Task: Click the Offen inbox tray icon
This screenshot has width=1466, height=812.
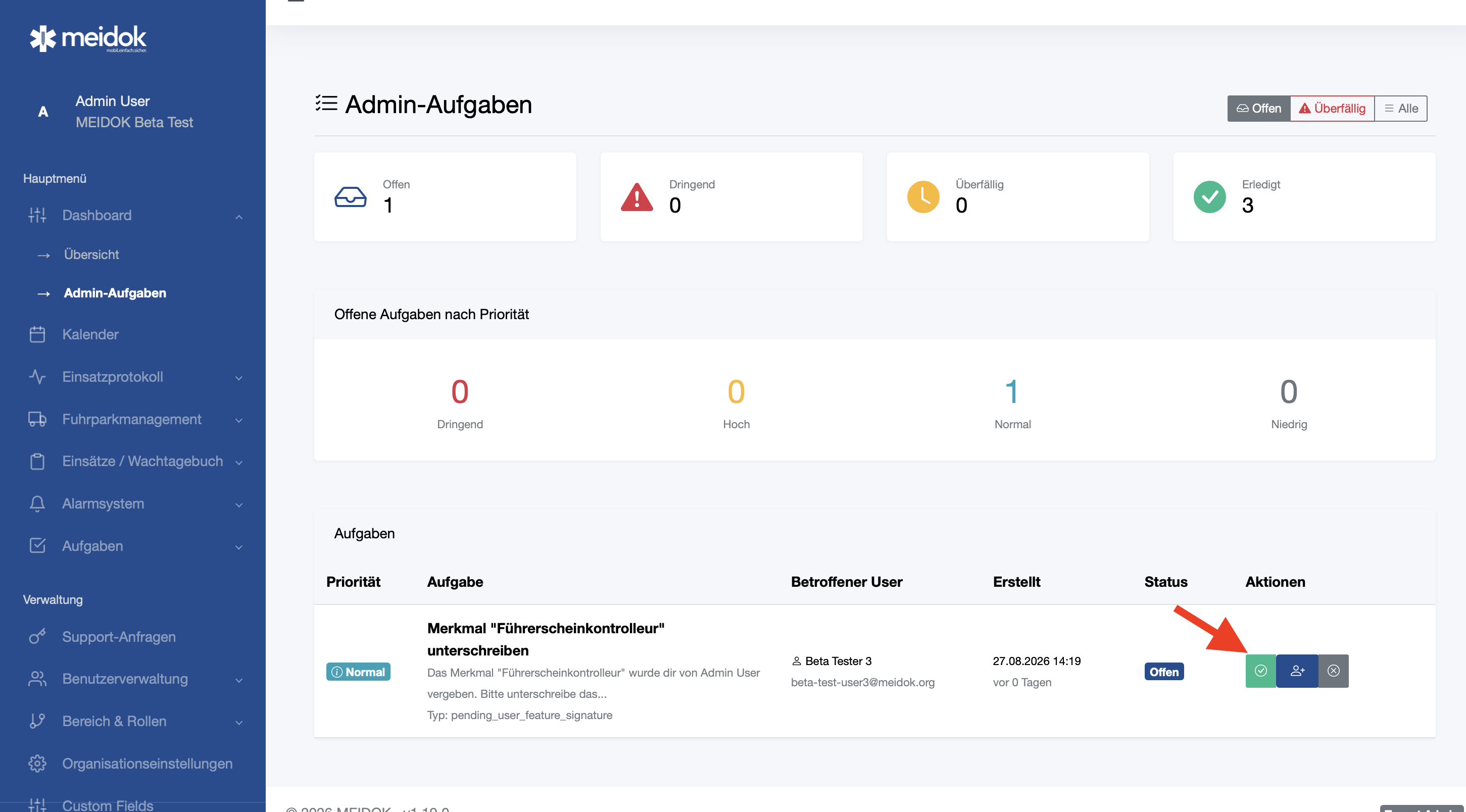Action: [x=350, y=197]
